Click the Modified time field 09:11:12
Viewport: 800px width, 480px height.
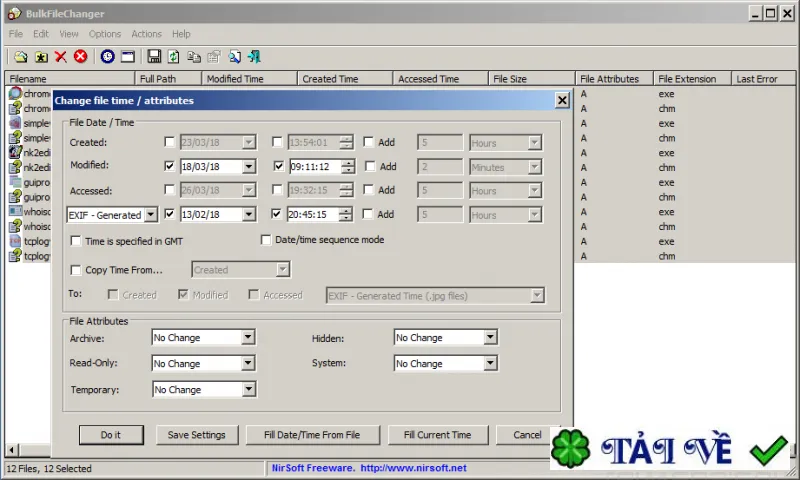click(313, 167)
